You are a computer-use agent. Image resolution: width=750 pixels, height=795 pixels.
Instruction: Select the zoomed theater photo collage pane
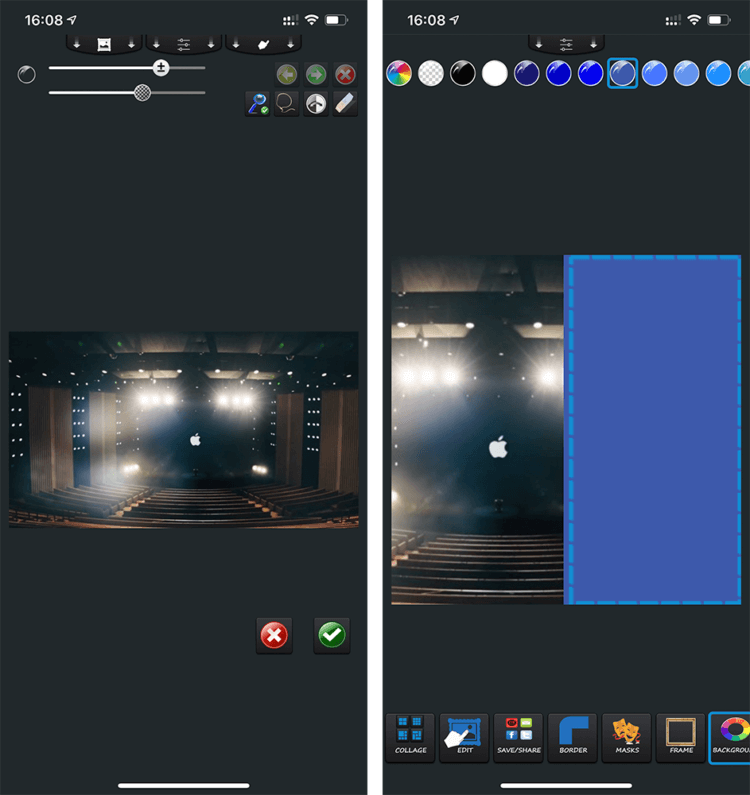tap(477, 429)
